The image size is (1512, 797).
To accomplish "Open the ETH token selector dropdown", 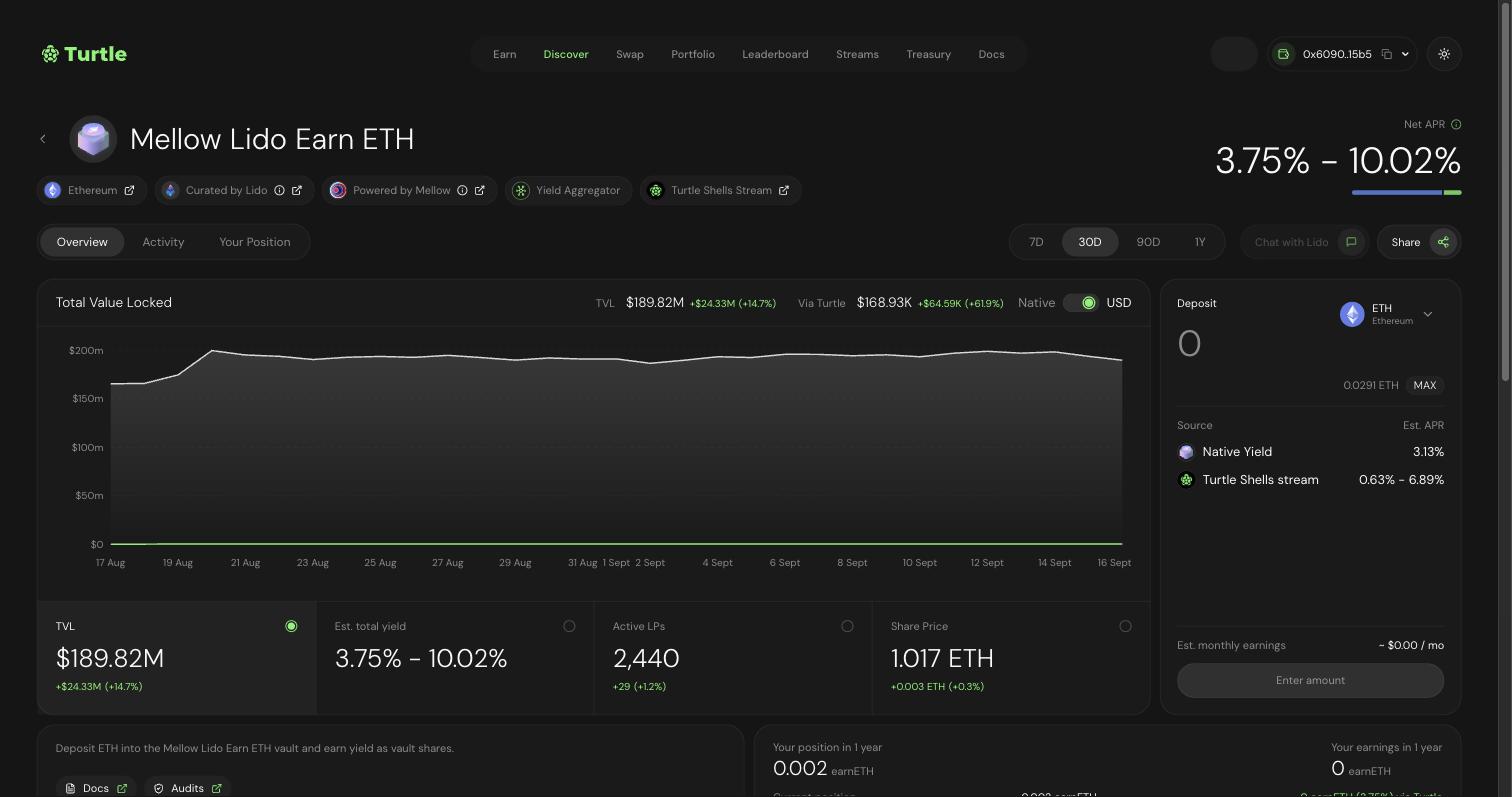I will pos(1388,314).
